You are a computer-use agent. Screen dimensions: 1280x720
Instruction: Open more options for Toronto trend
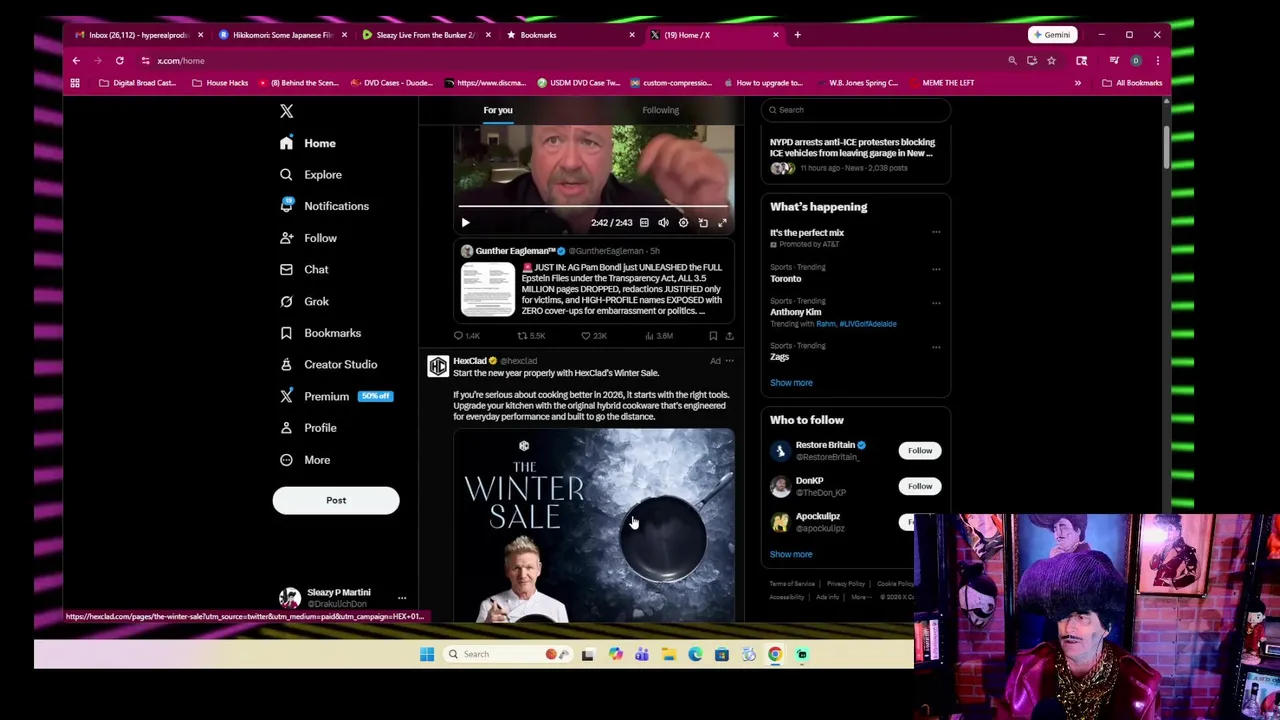point(936,268)
